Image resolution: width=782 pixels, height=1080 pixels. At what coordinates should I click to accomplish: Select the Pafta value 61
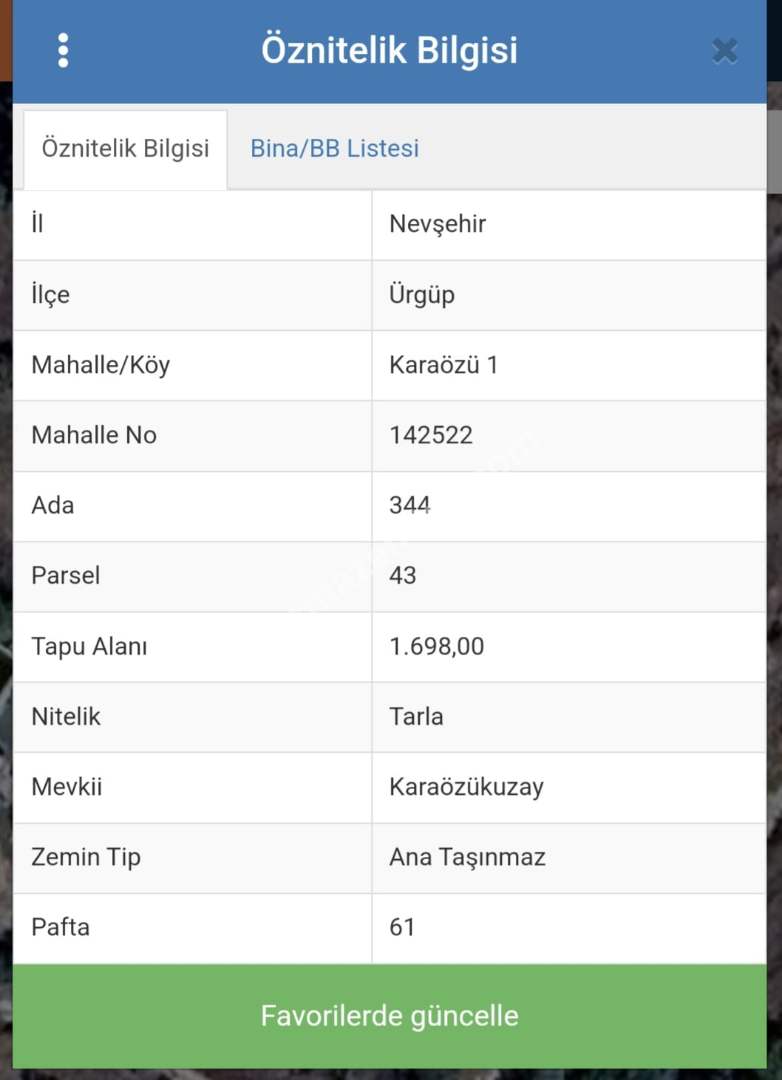click(x=402, y=927)
